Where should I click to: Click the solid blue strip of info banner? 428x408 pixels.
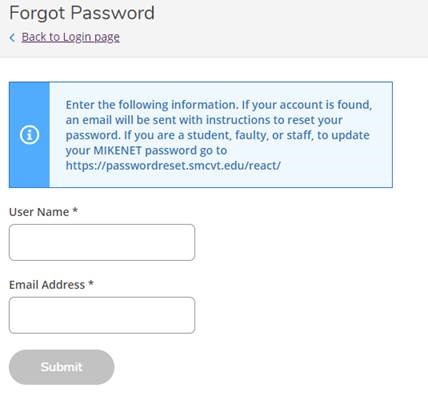pyautogui.click(x=29, y=135)
